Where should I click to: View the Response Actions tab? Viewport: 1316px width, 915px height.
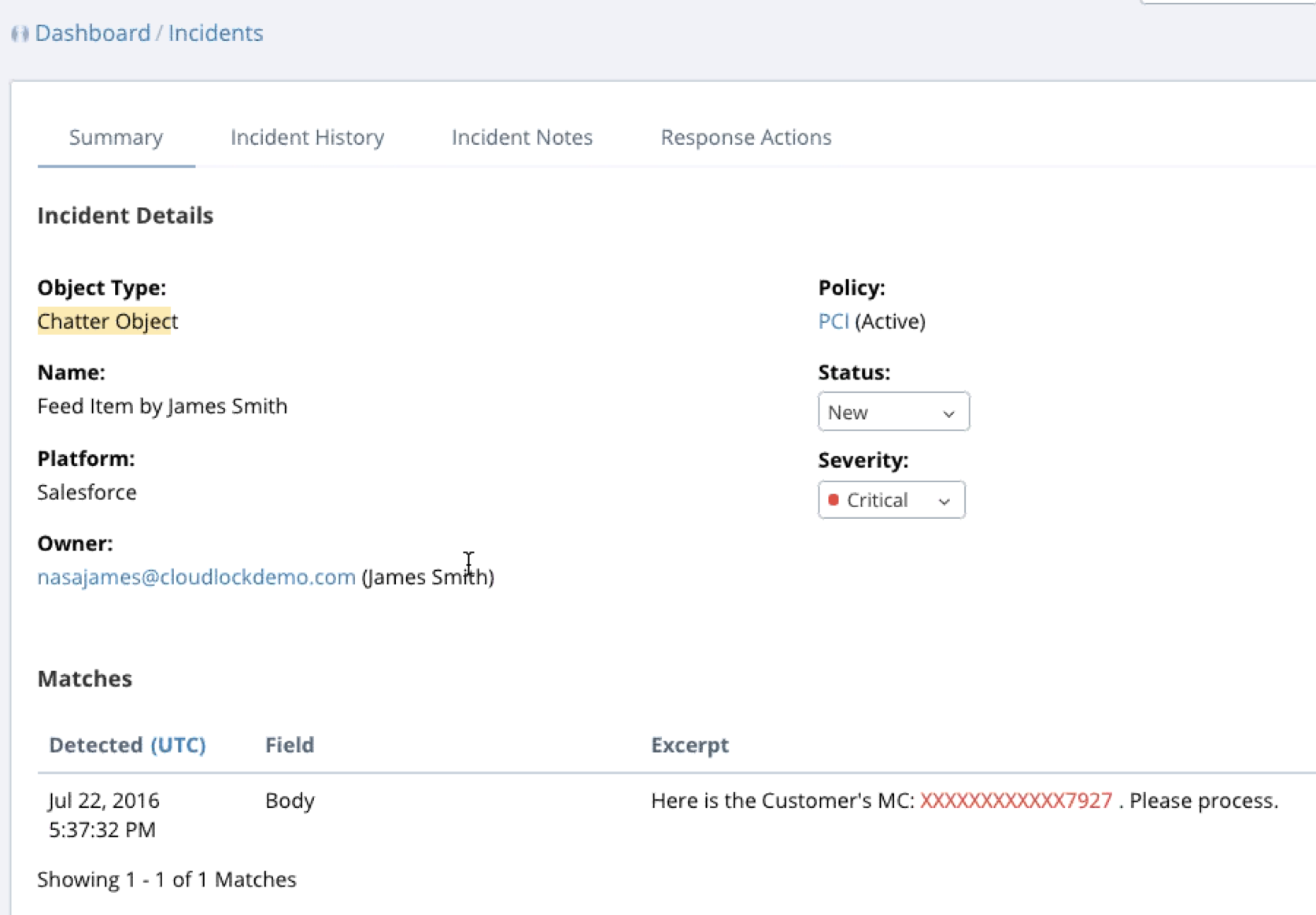coord(745,137)
